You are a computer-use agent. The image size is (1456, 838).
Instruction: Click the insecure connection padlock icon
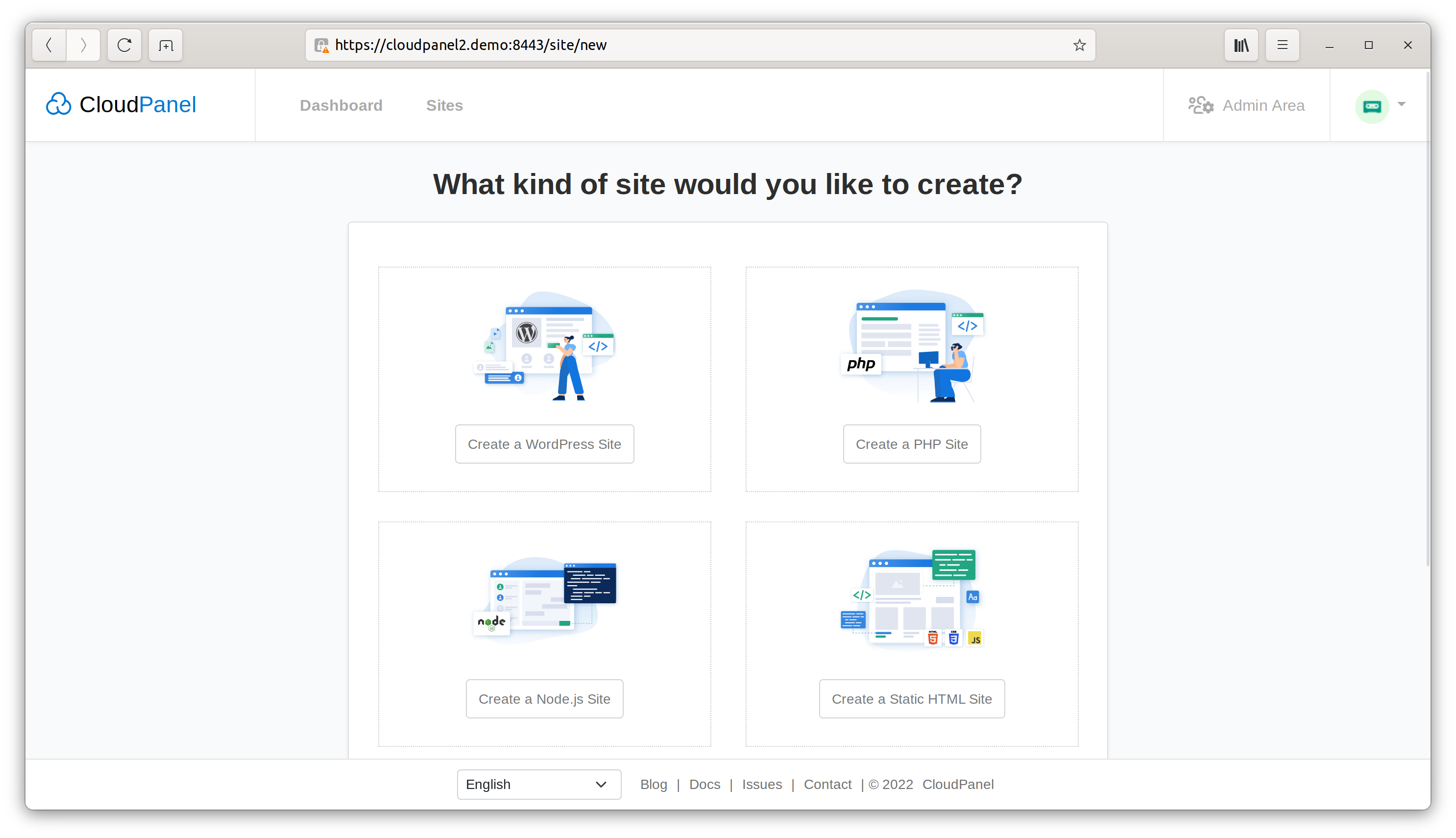321,45
